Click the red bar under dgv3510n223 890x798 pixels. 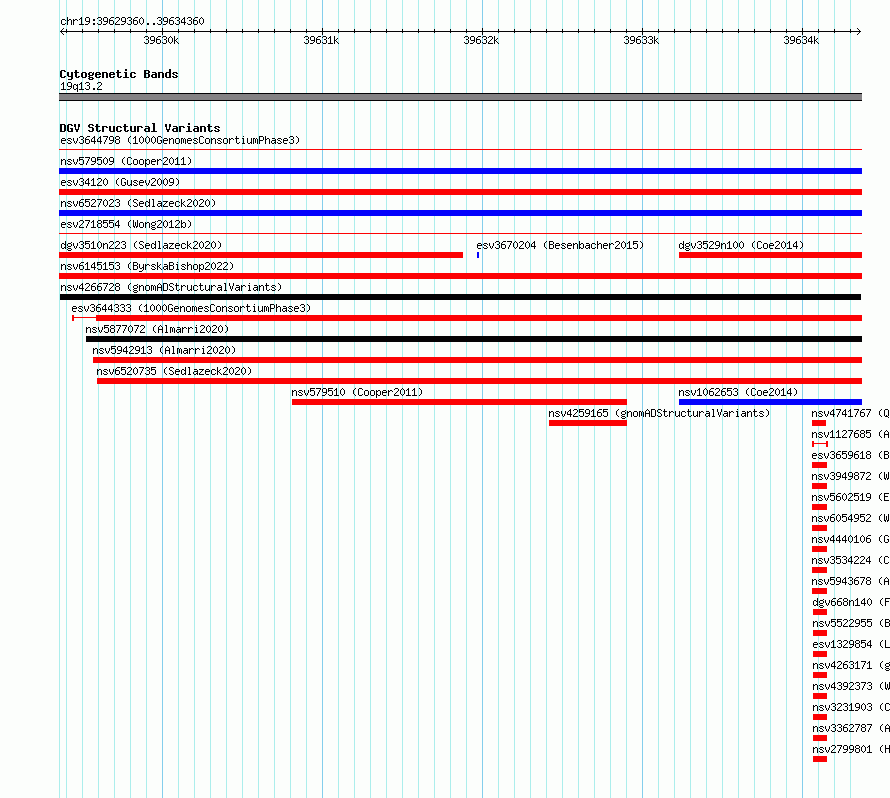click(261, 255)
